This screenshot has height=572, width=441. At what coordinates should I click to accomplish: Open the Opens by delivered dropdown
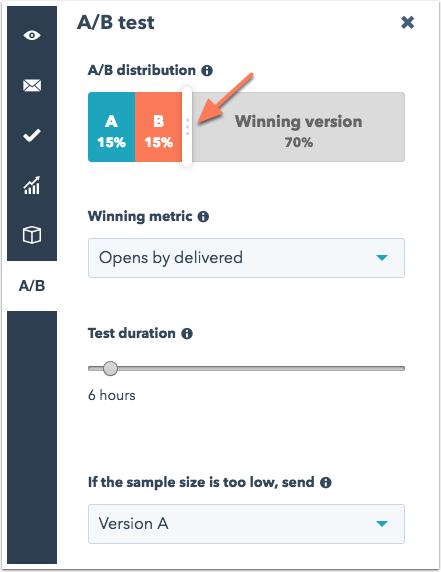coord(246,258)
